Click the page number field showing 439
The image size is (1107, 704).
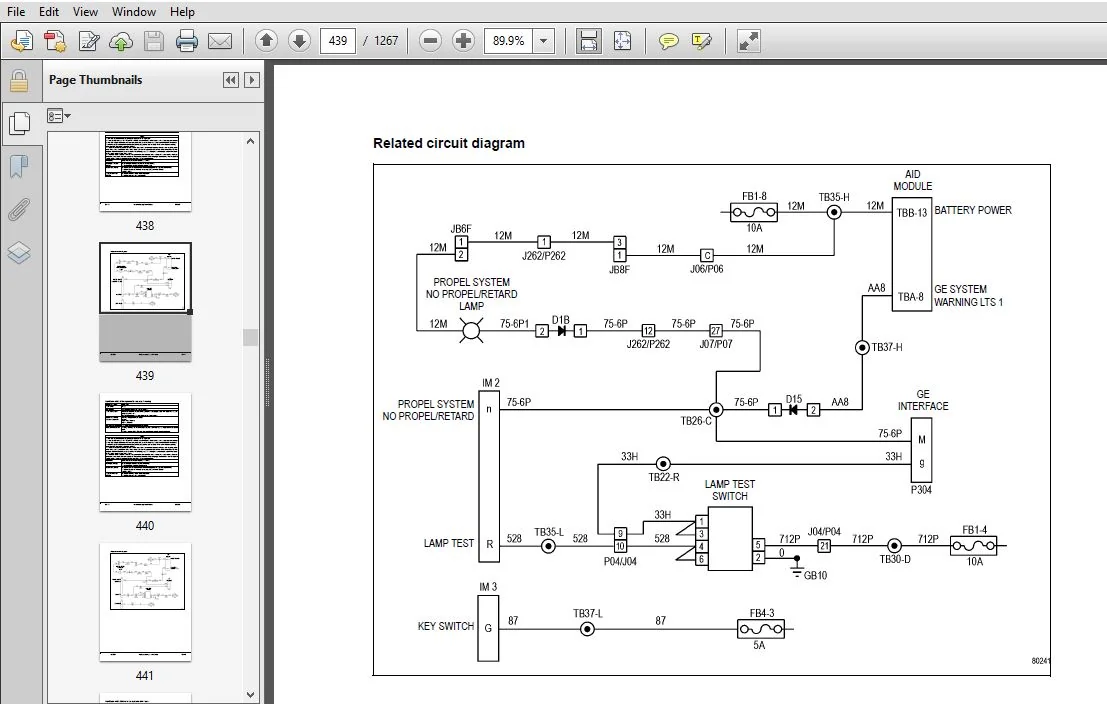[337, 41]
